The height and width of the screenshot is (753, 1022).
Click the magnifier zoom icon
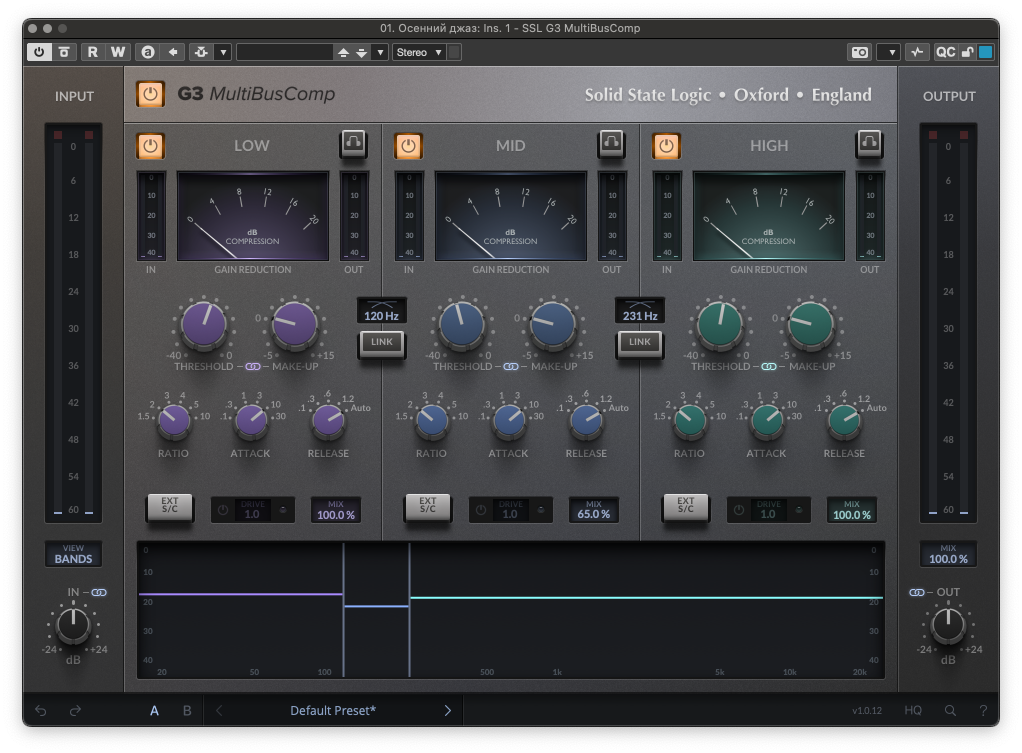click(x=950, y=711)
